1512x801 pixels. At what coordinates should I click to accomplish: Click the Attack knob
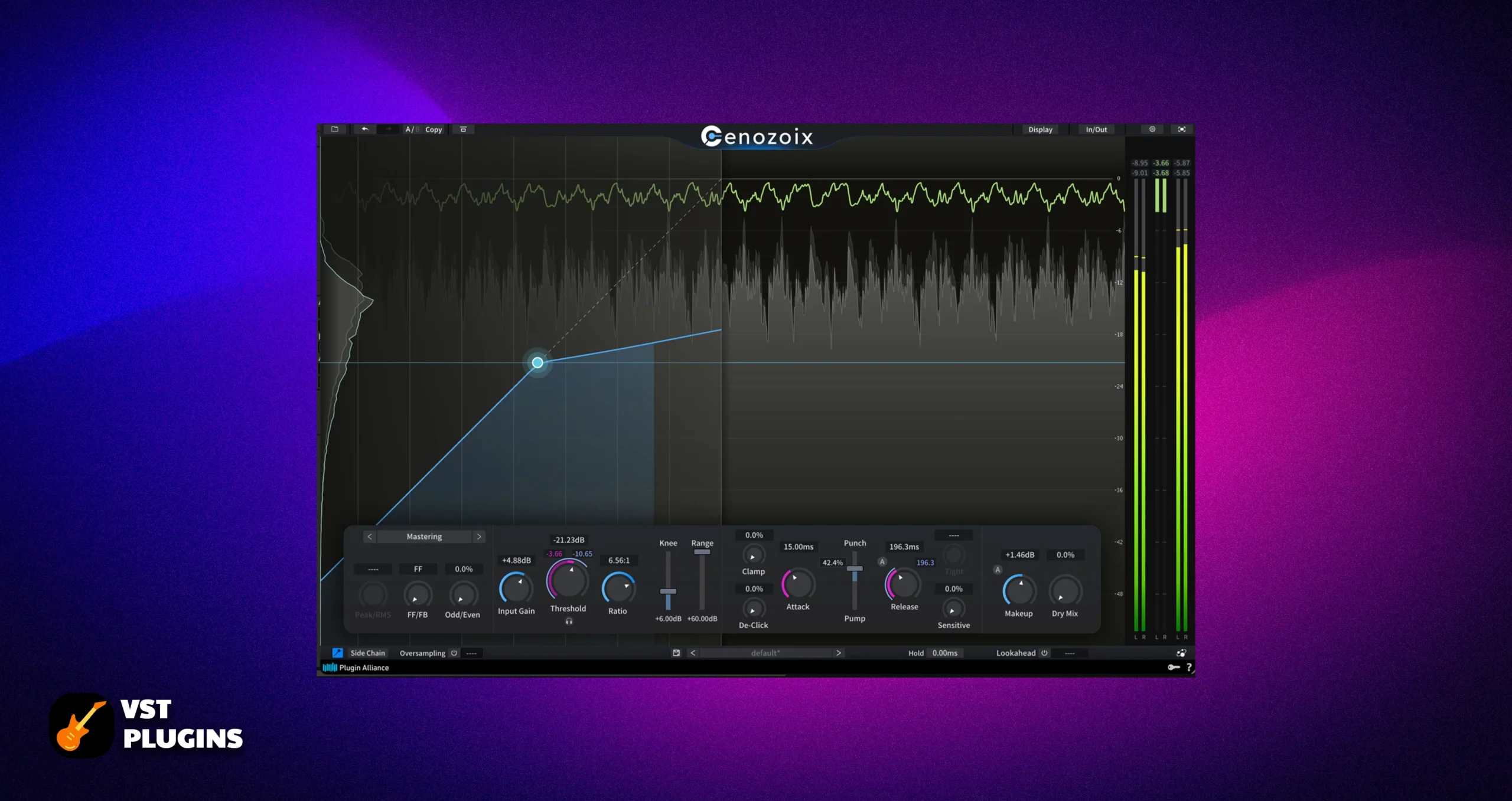click(798, 584)
